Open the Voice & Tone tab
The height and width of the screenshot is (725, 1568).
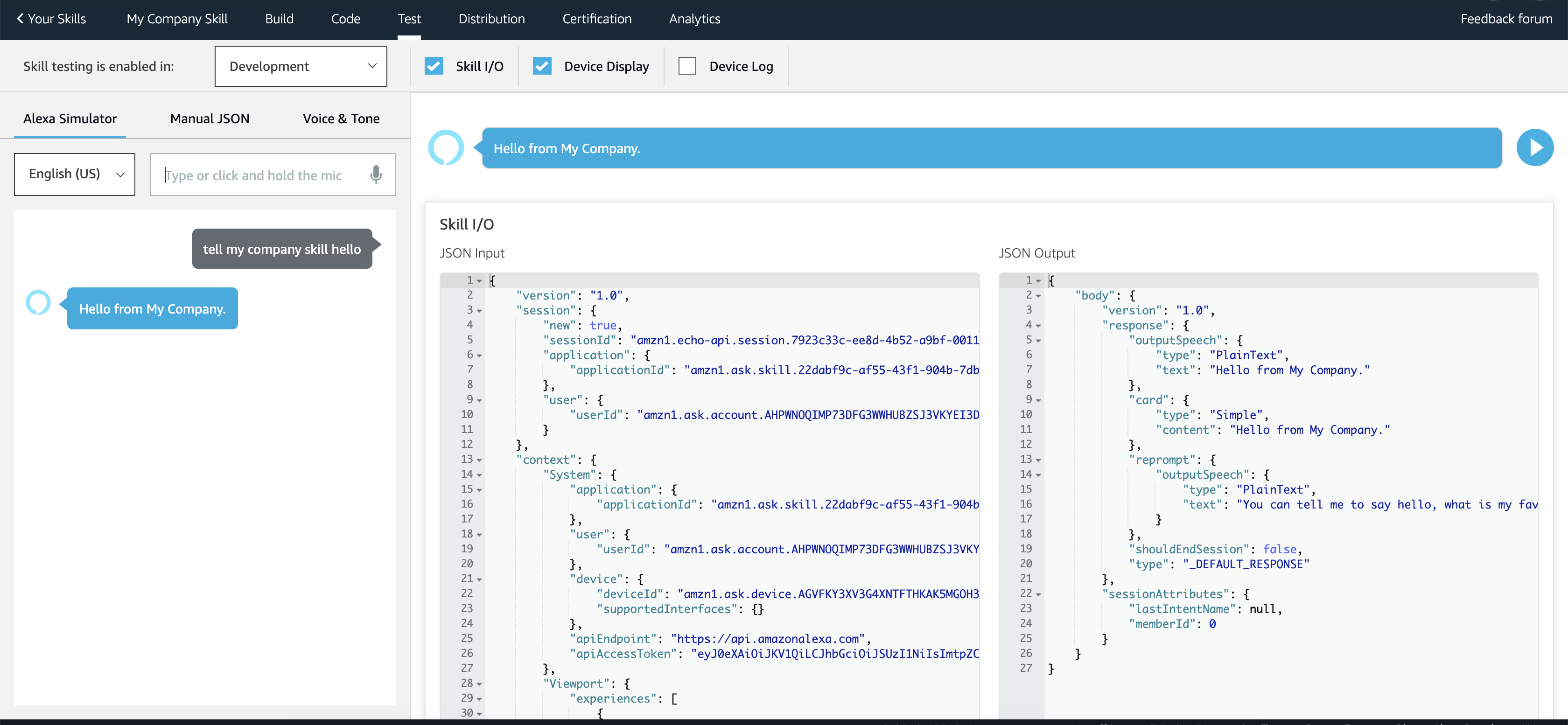[x=341, y=119]
